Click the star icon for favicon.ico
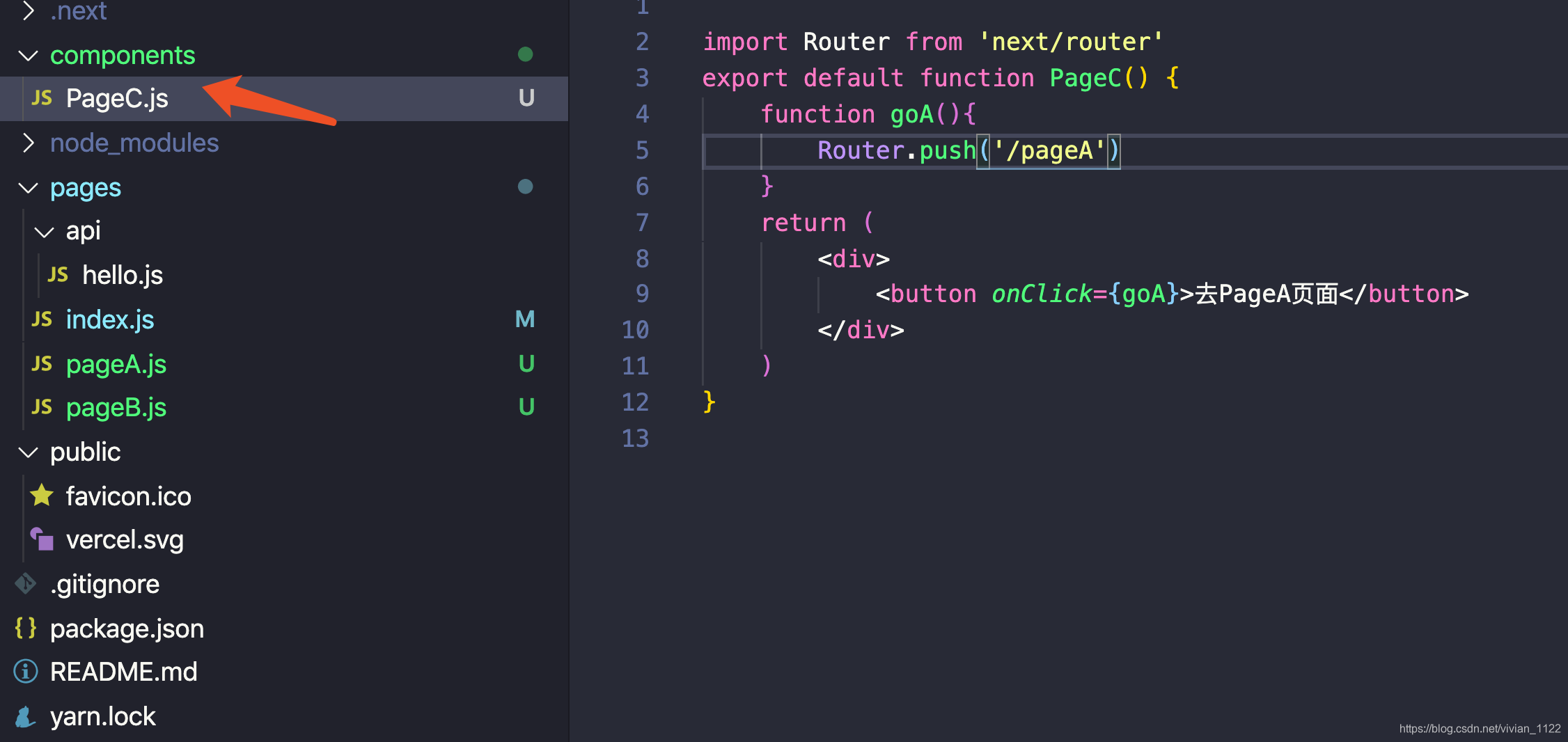This screenshot has width=1568, height=742. [x=42, y=496]
